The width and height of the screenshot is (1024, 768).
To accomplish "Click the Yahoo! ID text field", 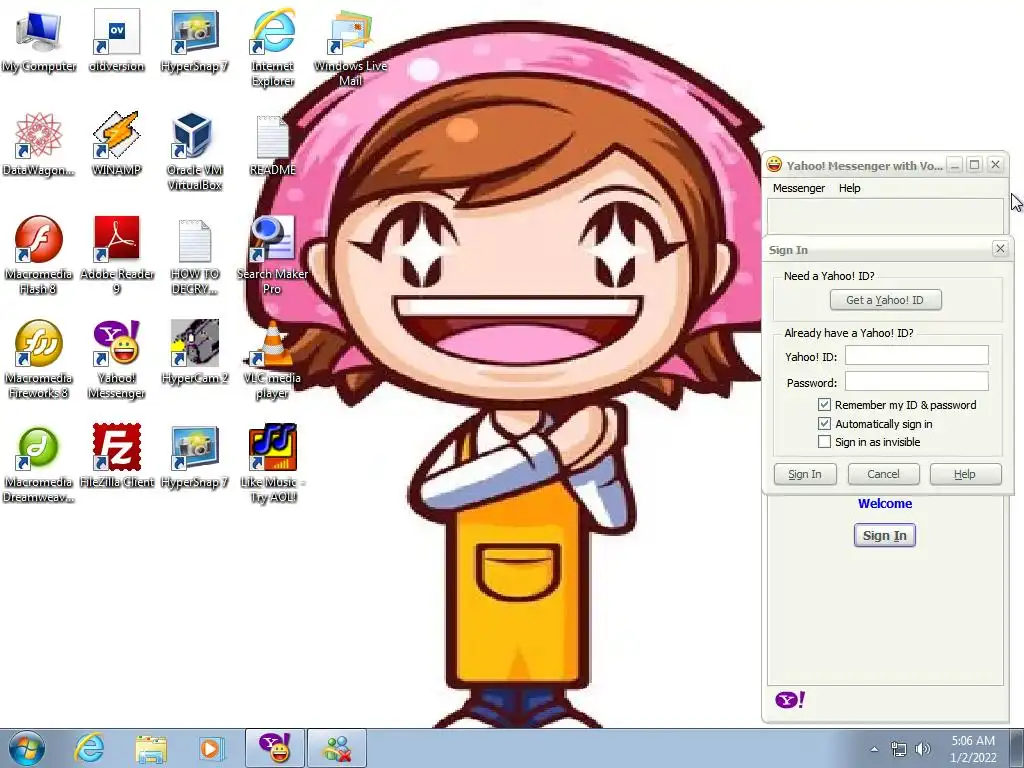I will click(x=917, y=356).
